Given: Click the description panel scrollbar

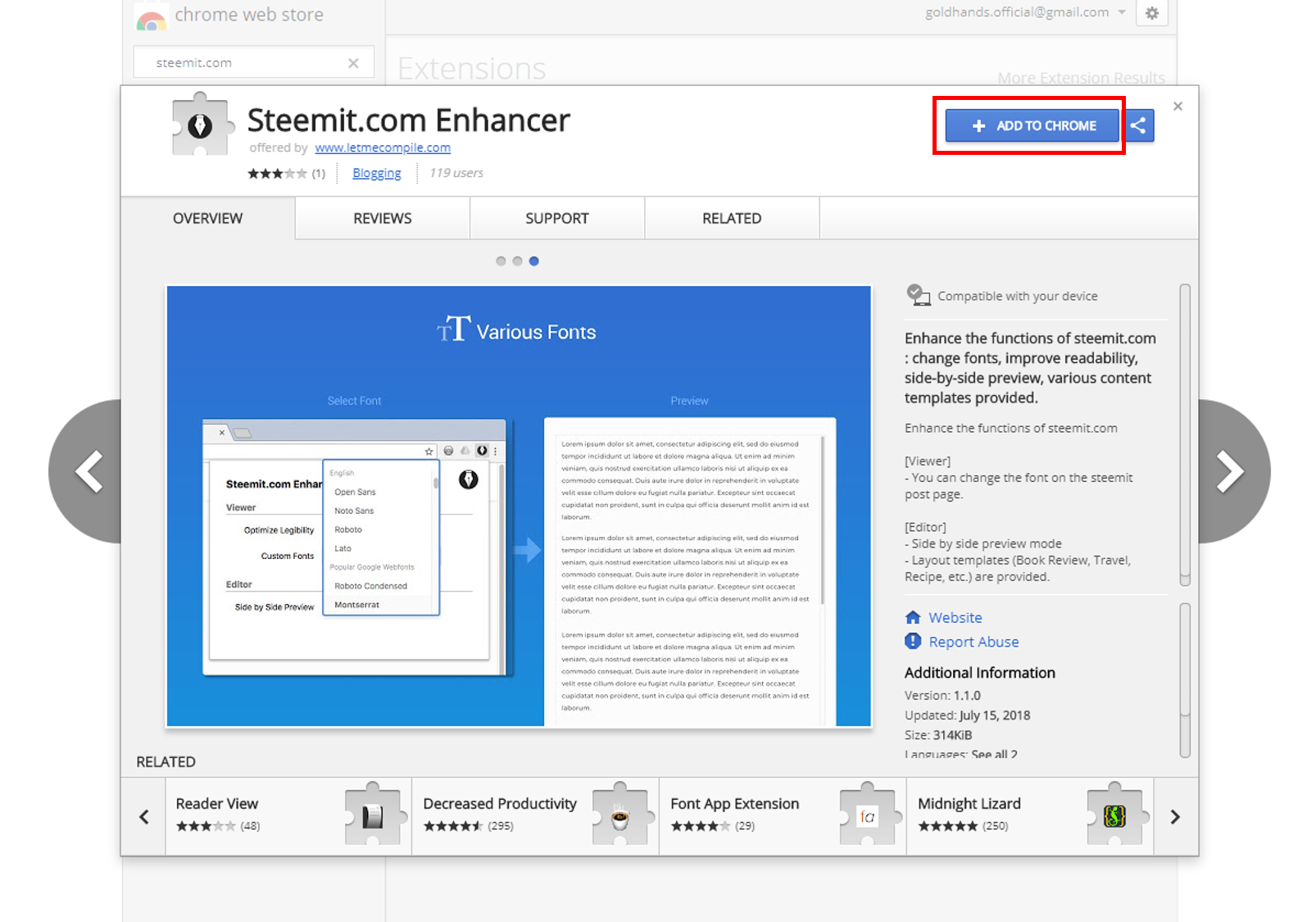Looking at the screenshot, I should point(1185,434).
